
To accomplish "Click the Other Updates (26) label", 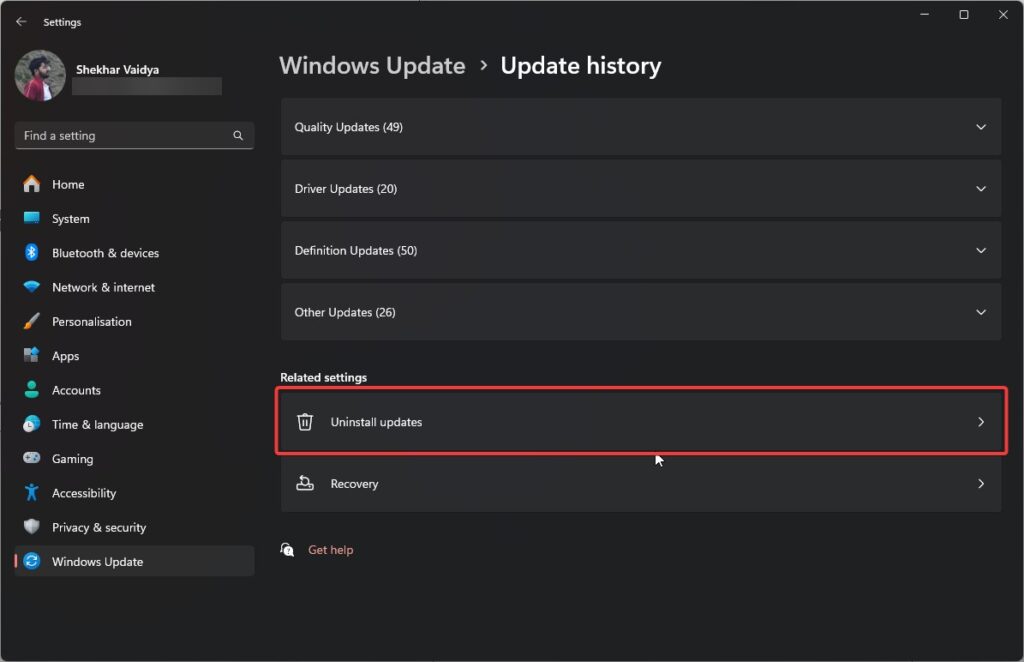I will click(345, 312).
